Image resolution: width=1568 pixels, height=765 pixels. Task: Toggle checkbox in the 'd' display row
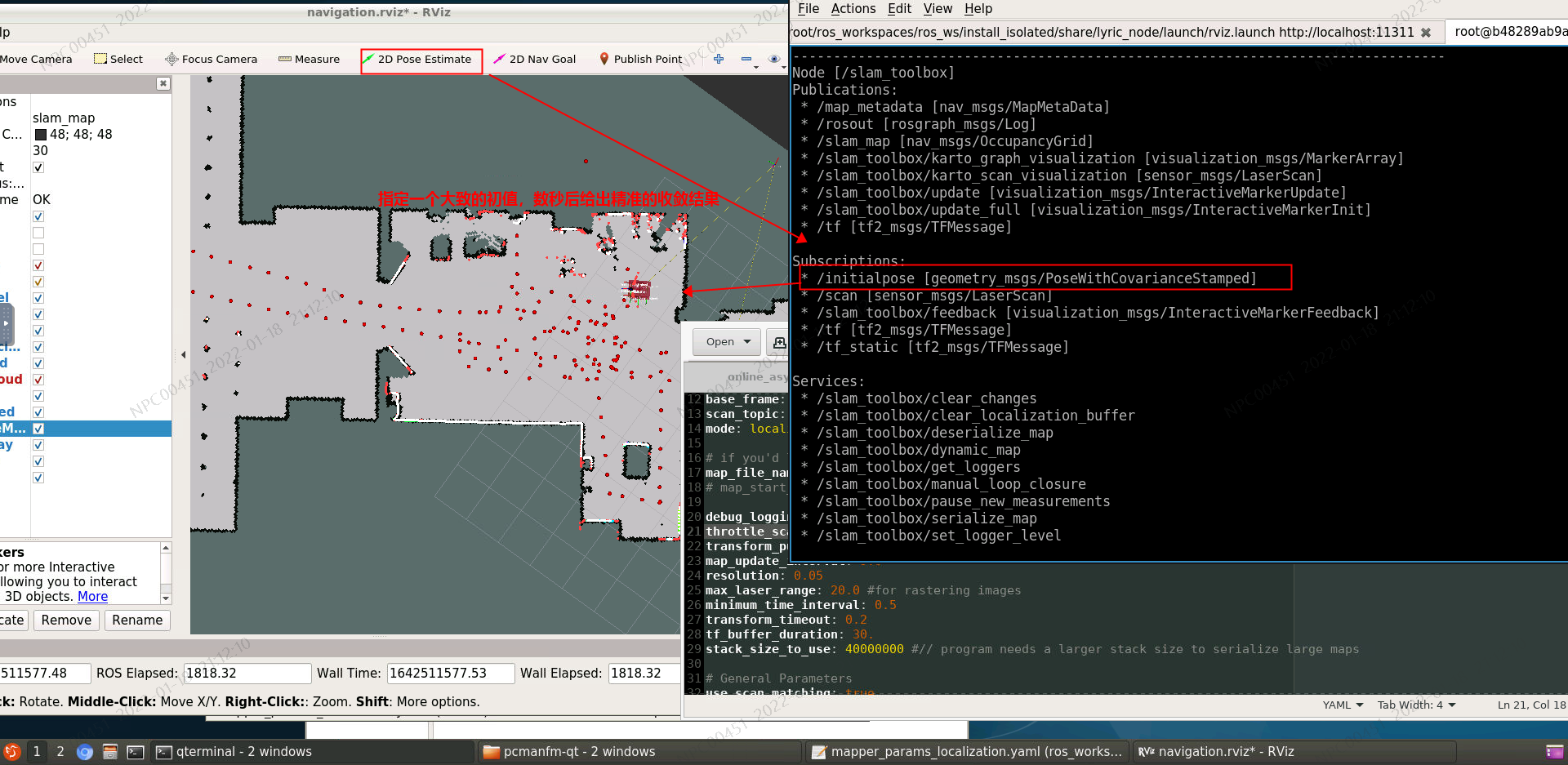pyautogui.click(x=38, y=363)
